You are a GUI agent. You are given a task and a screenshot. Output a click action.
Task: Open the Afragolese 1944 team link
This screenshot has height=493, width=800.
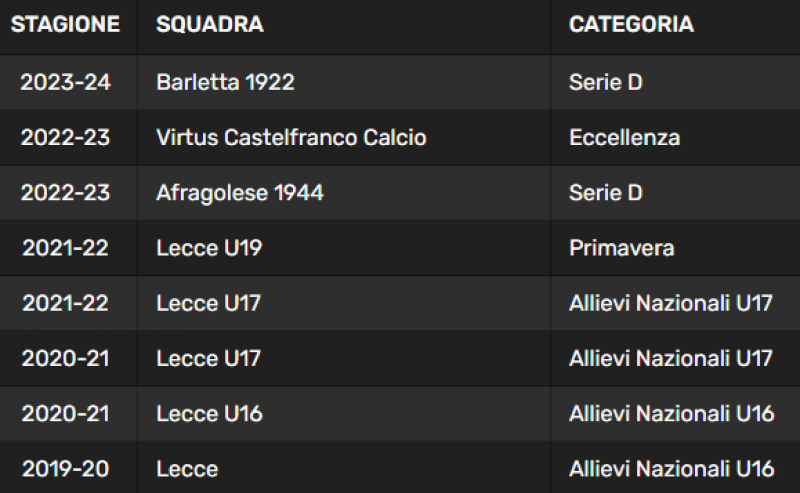239,193
